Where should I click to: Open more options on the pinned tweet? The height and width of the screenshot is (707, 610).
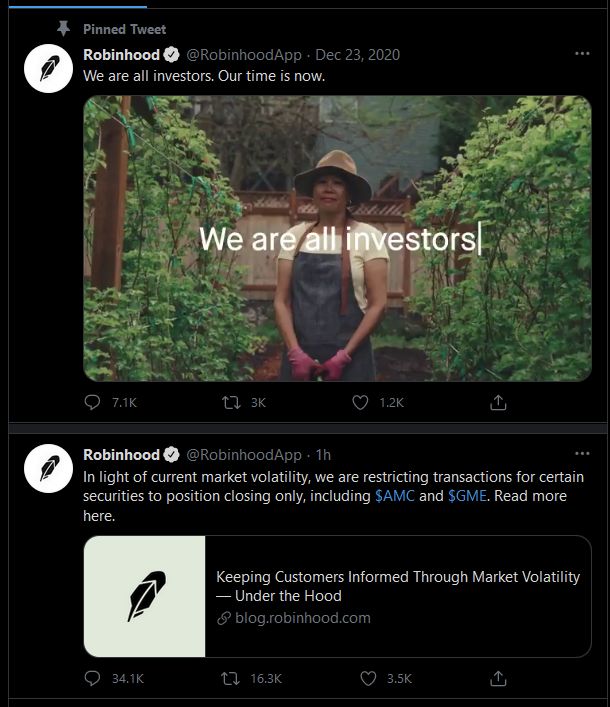pyautogui.click(x=582, y=54)
